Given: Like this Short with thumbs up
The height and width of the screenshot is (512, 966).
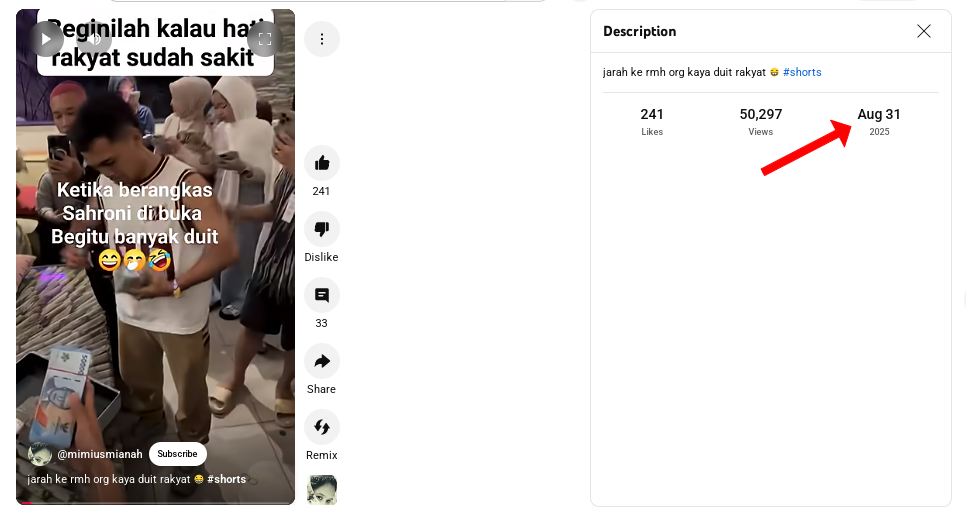Looking at the screenshot, I should [x=322, y=163].
